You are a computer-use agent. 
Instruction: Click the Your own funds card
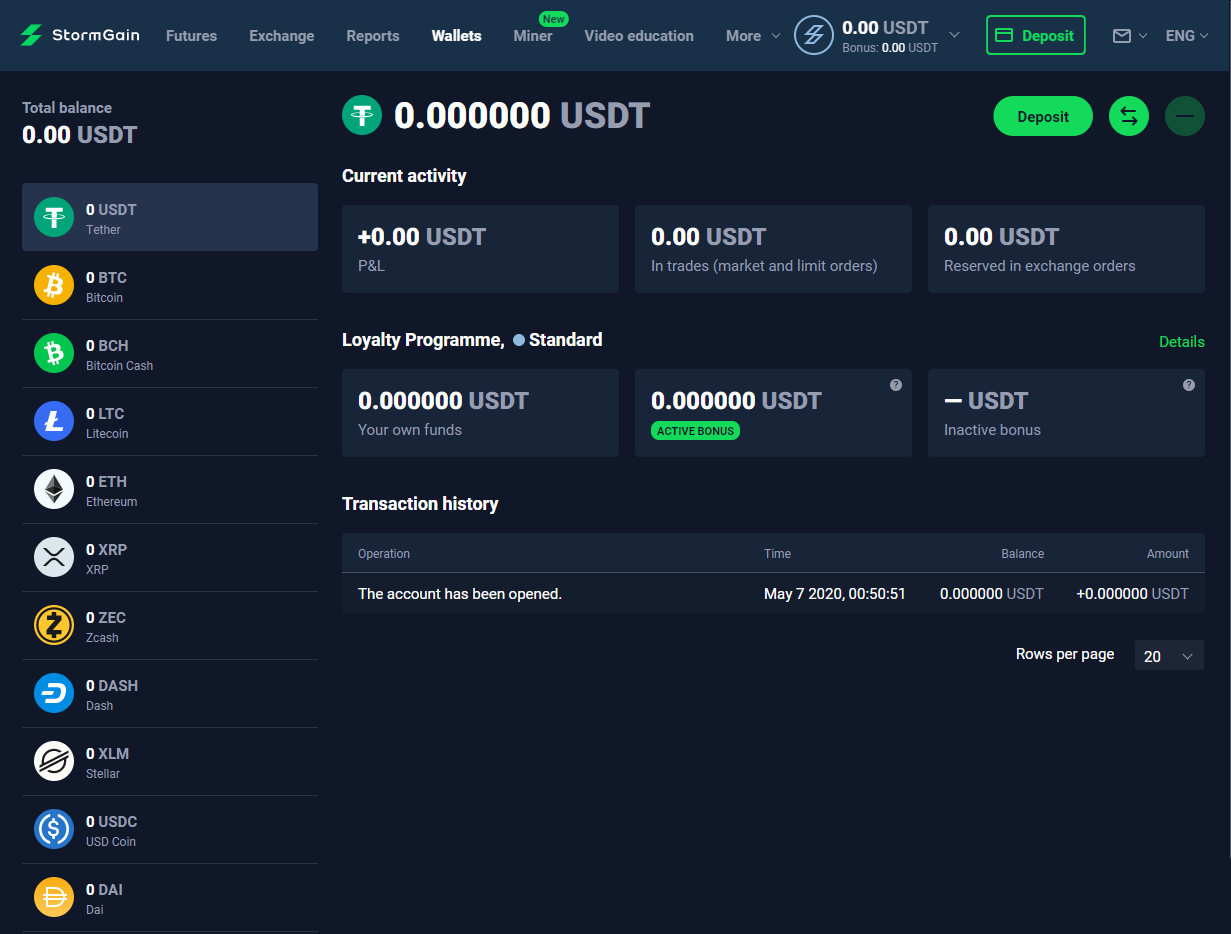[x=480, y=413]
